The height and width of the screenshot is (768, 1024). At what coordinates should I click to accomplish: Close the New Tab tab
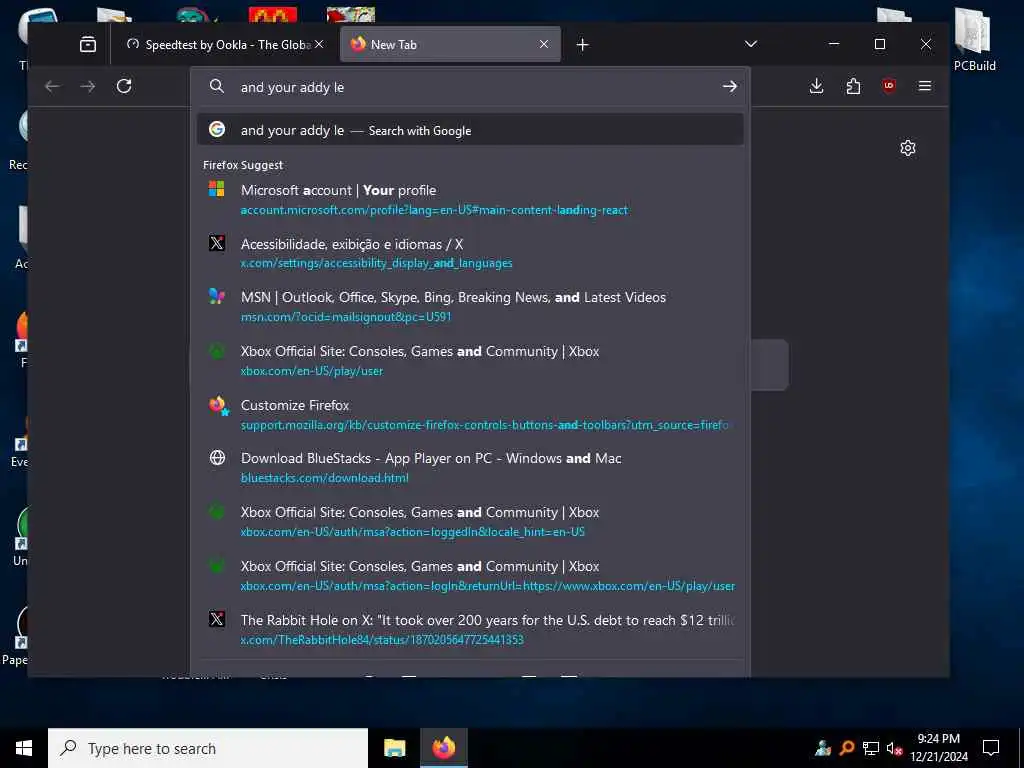click(x=543, y=44)
